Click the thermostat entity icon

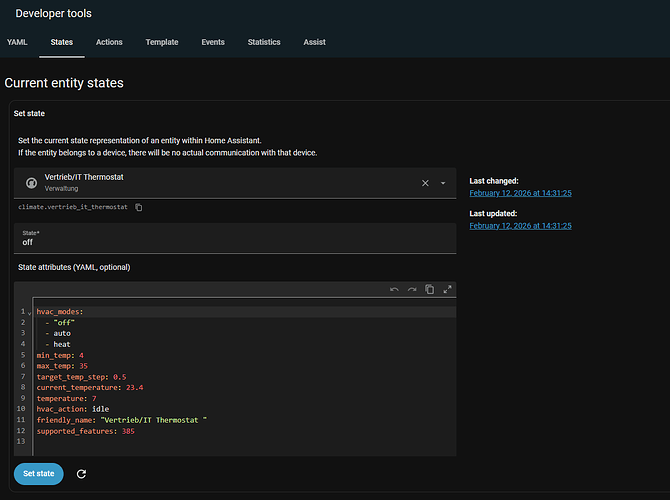click(31, 183)
